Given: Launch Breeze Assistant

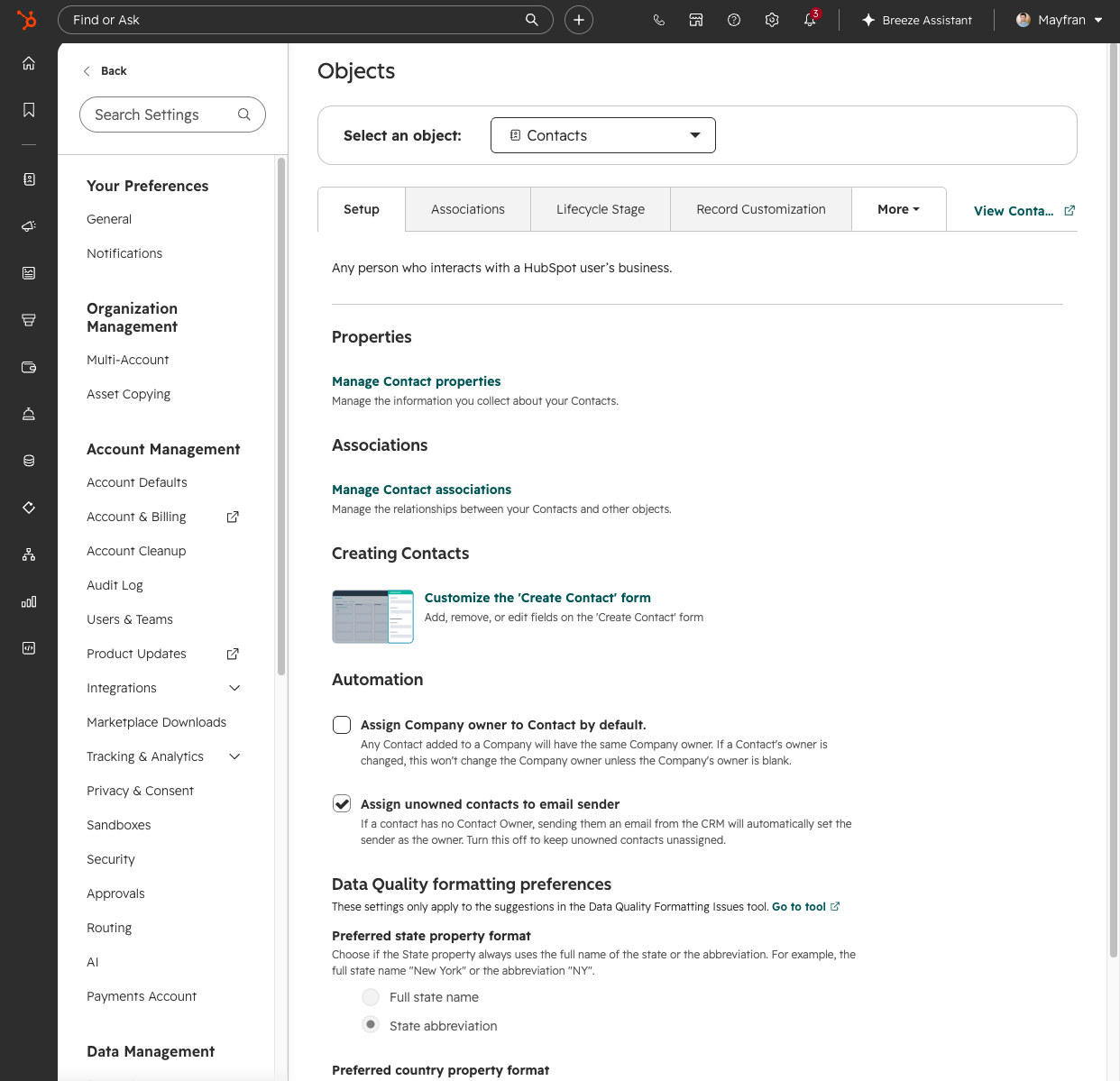Looking at the screenshot, I should click(917, 20).
